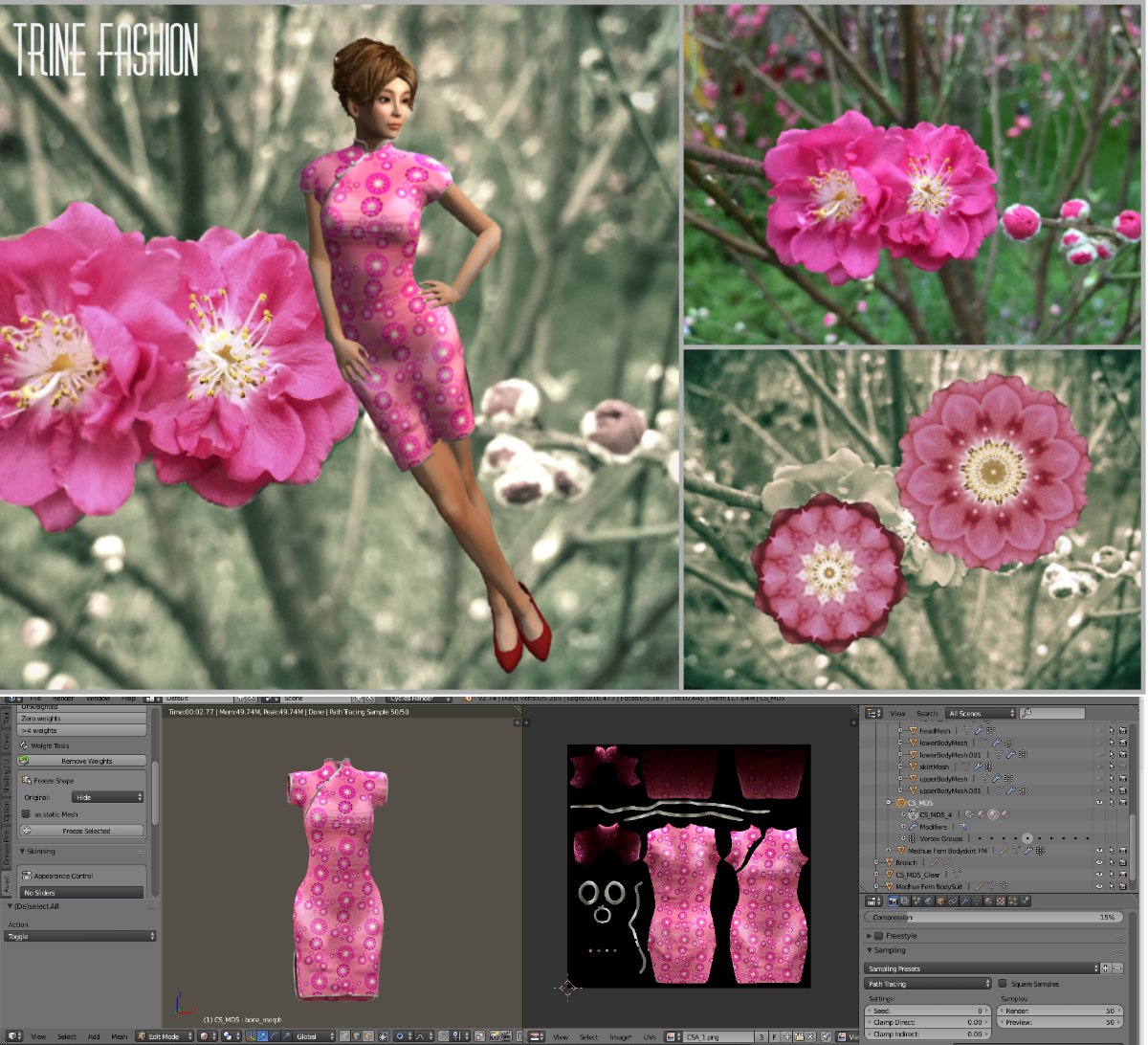This screenshot has width=1148, height=1045.
Task: Click the 3D viewport editor type icon
Action: pos(13,1036)
